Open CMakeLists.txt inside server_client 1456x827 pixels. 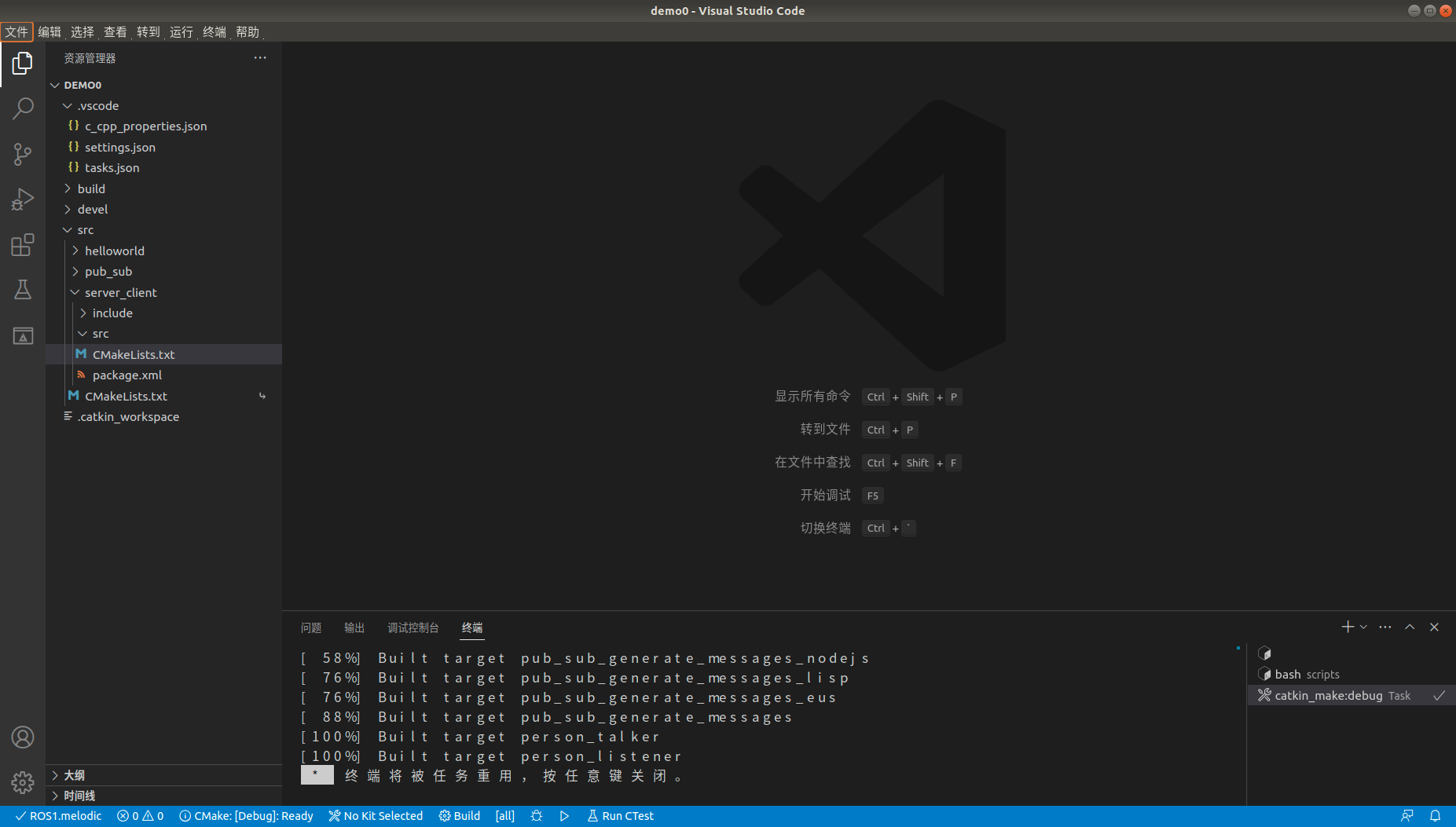click(163, 354)
